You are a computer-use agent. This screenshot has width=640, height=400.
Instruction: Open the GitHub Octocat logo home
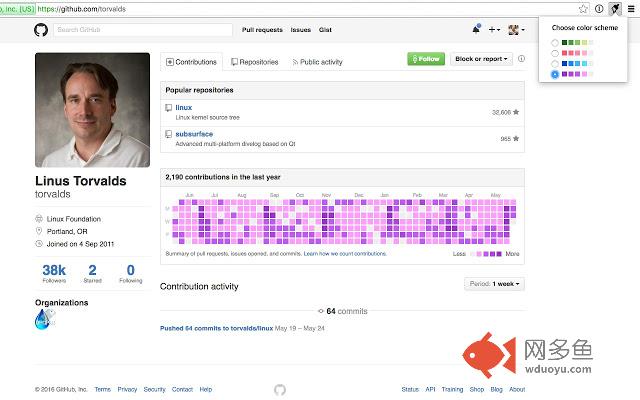coord(41,30)
